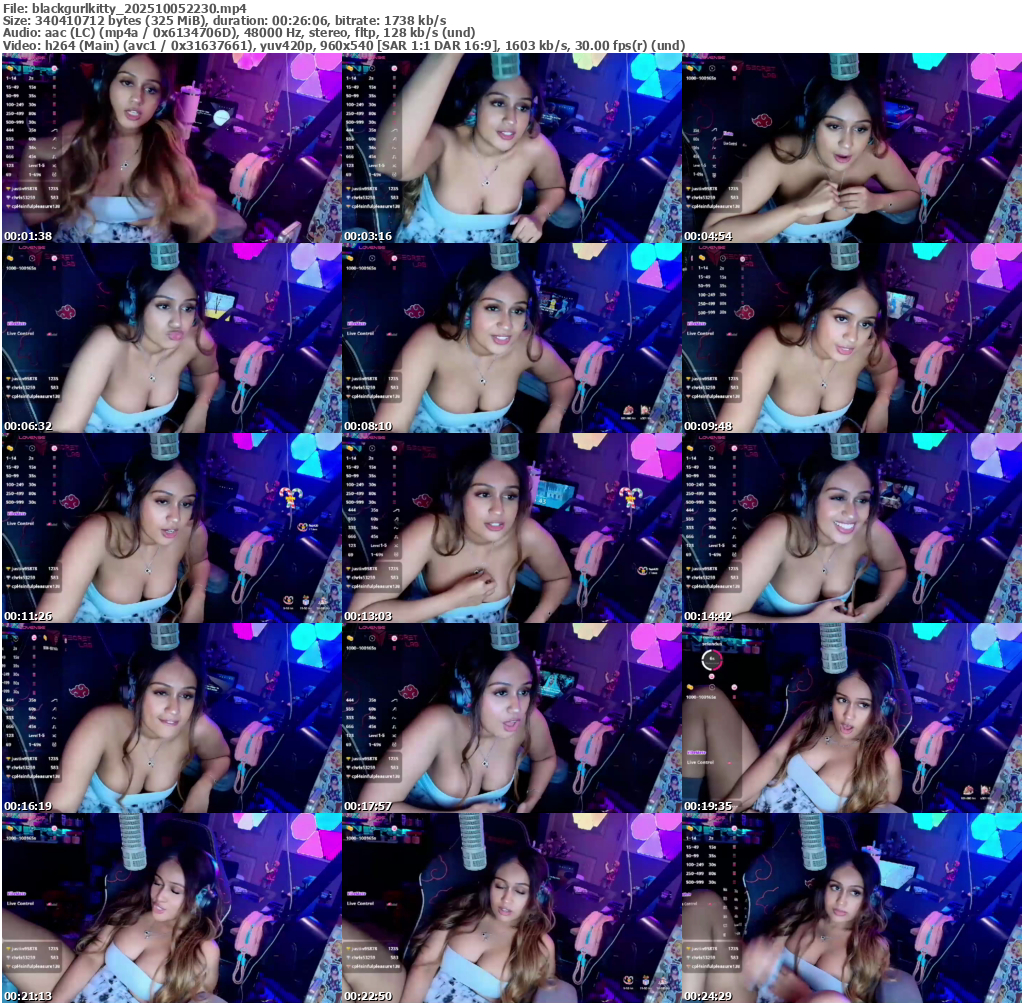1024x1003 pixels.
Task: Click the 00:14:42 preview frame
Action: coord(851,528)
